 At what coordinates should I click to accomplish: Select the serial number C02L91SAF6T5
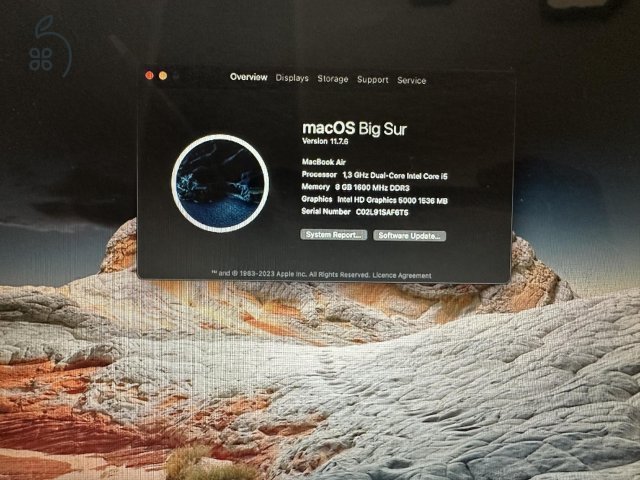point(382,212)
